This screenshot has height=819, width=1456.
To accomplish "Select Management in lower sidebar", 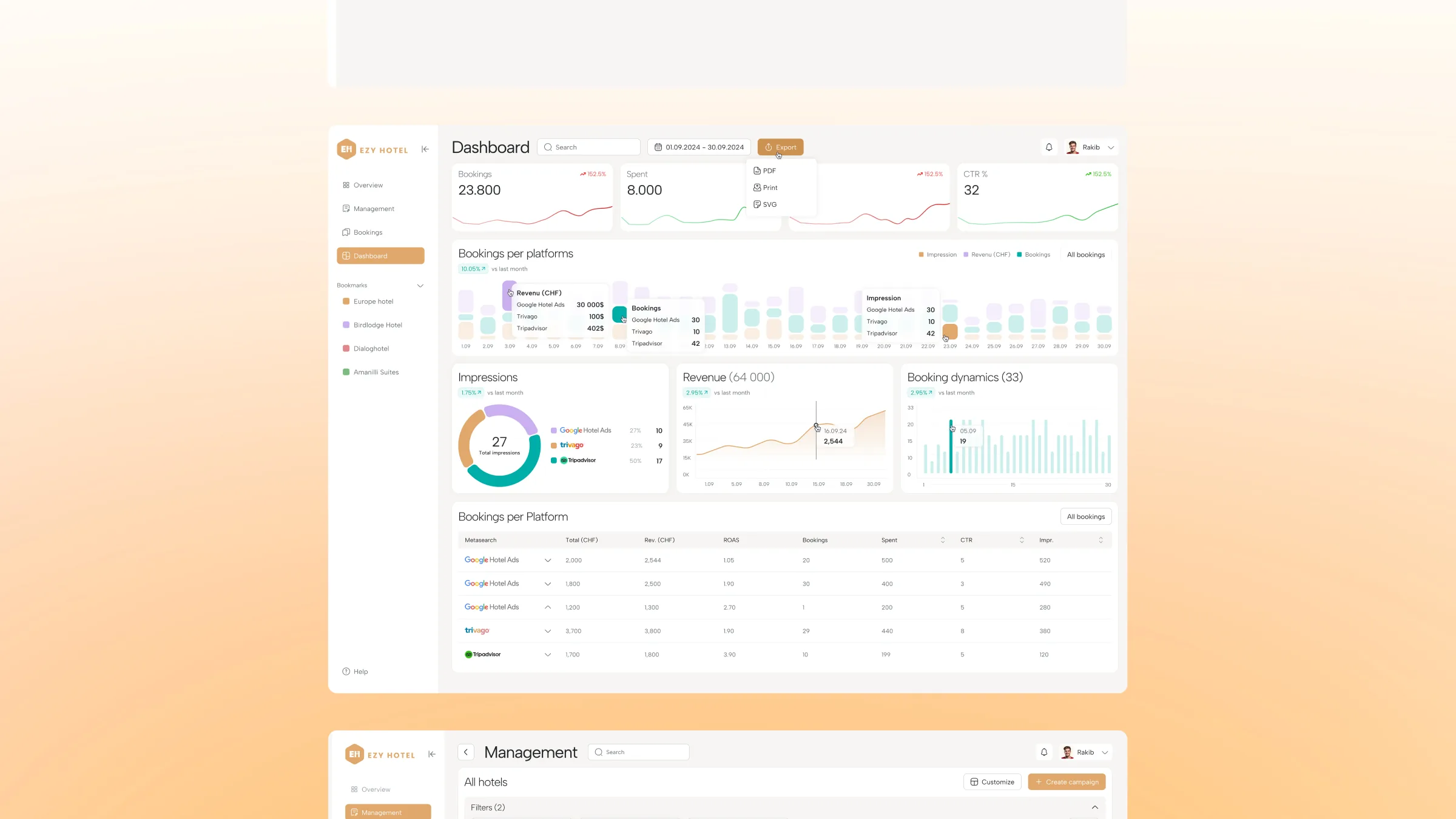I will coord(388,812).
